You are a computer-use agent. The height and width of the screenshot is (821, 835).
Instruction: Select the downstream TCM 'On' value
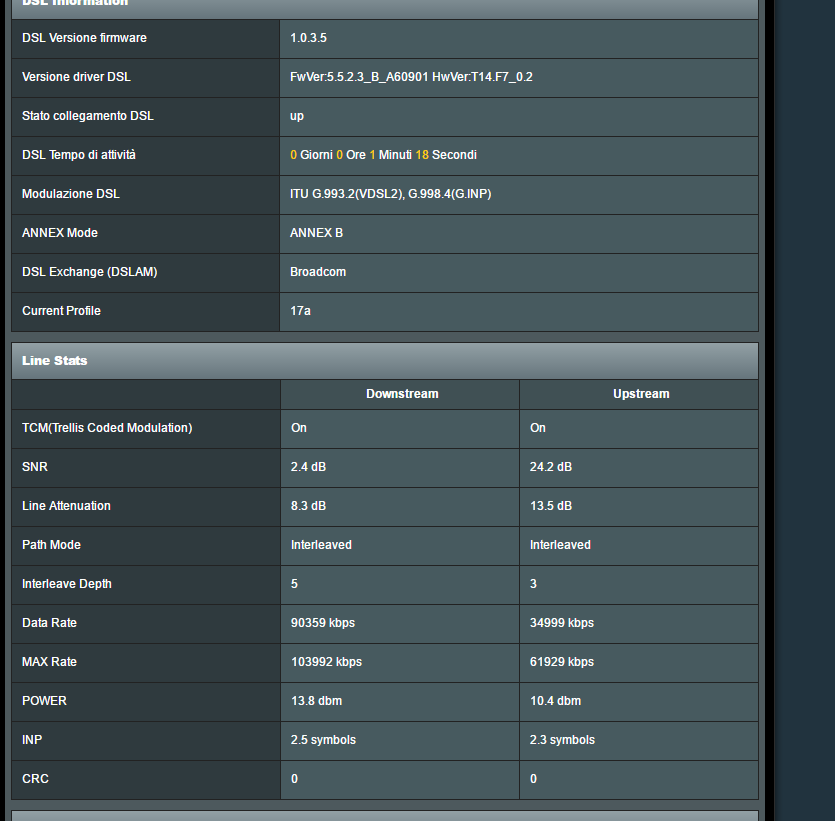[299, 428]
